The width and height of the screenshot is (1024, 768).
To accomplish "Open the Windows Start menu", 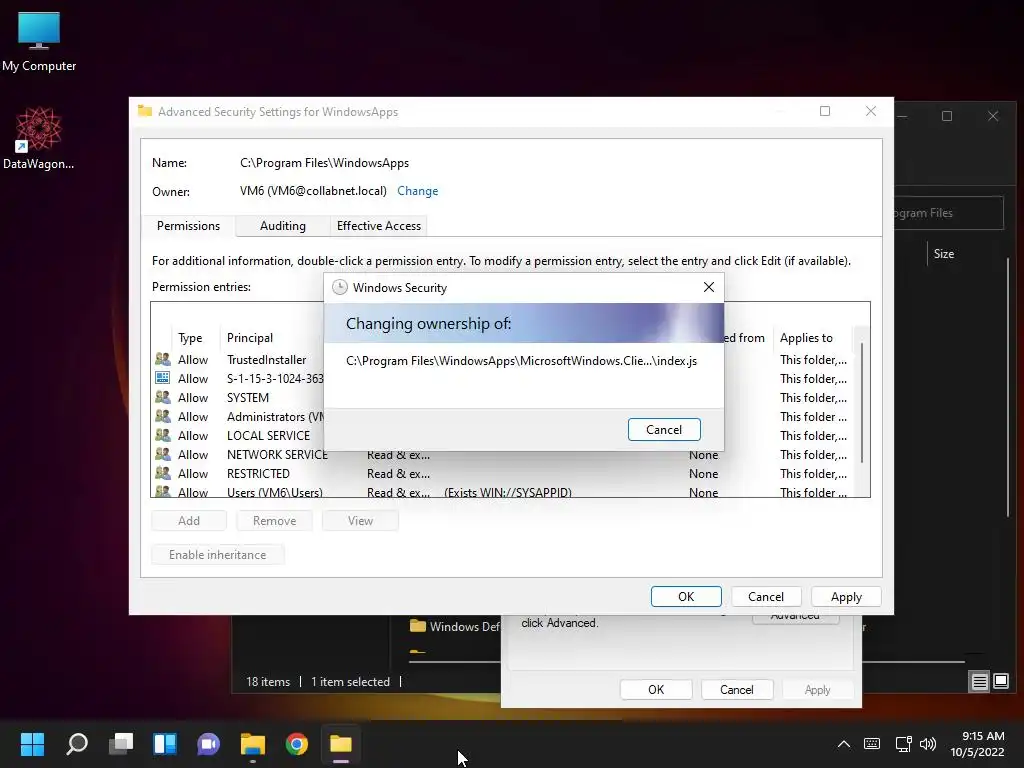I will click(32, 744).
